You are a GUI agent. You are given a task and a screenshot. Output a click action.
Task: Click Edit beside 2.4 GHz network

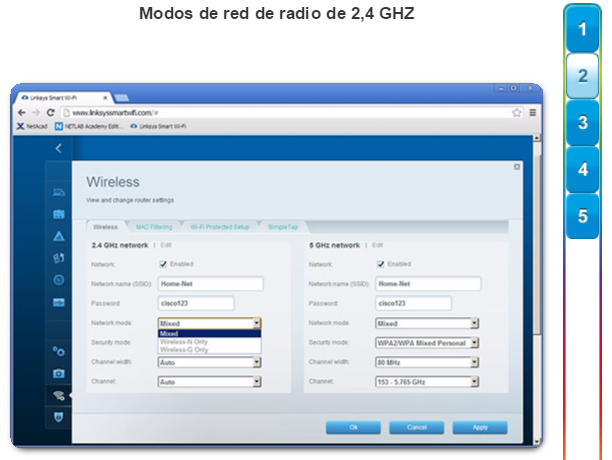(166, 245)
